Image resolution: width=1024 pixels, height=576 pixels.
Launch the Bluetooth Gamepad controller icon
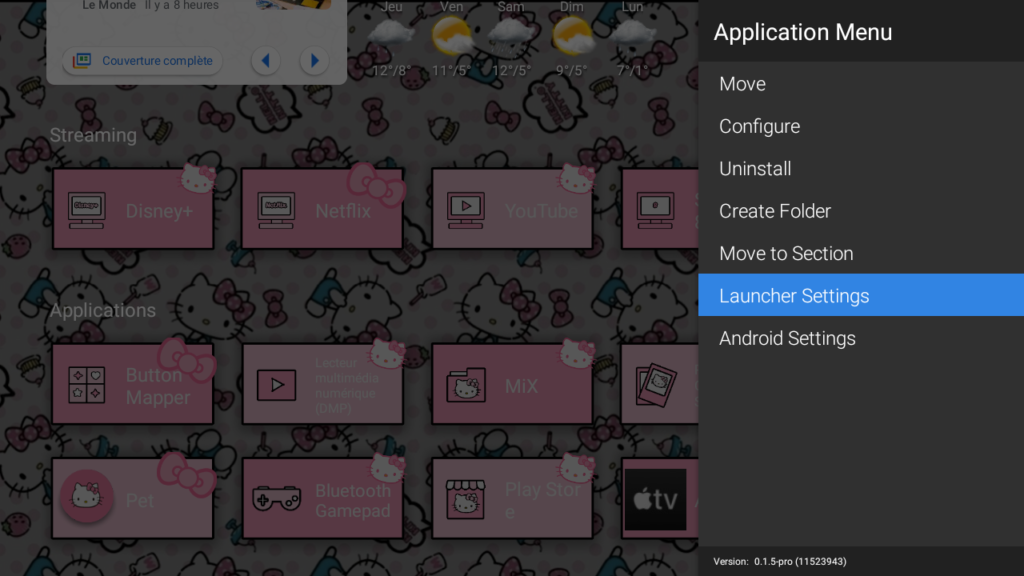coord(276,499)
